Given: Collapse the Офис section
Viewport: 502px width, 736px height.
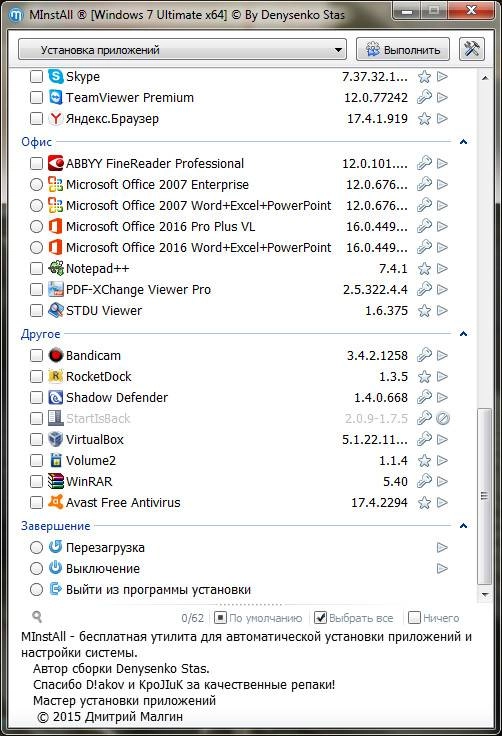Looking at the screenshot, I should pyautogui.click(x=463, y=142).
